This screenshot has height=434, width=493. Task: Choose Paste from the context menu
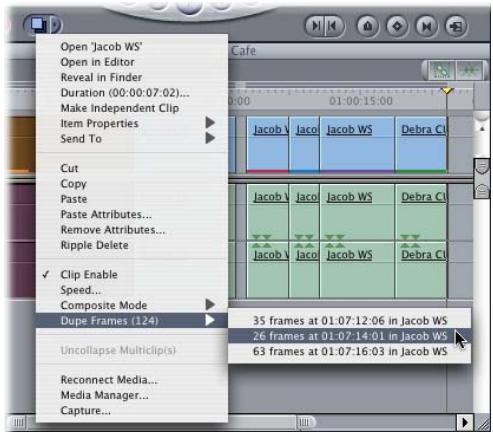(x=132, y=199)
